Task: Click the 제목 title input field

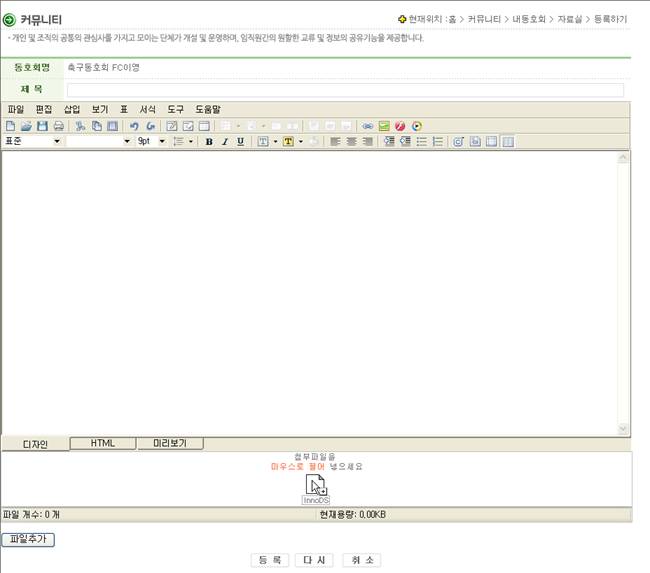Action: 345,90
